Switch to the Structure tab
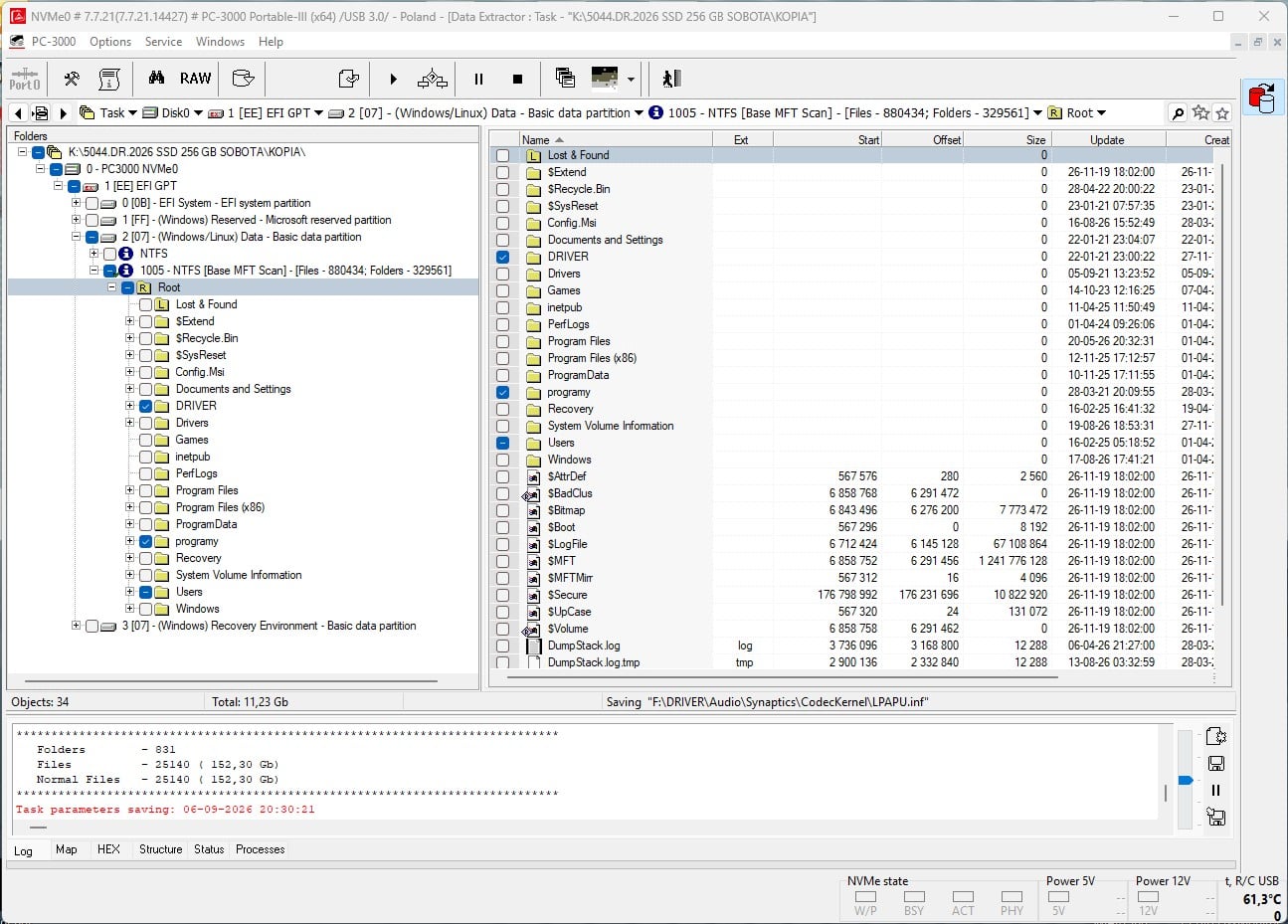 pyautogui.click(x=161, y=849)
